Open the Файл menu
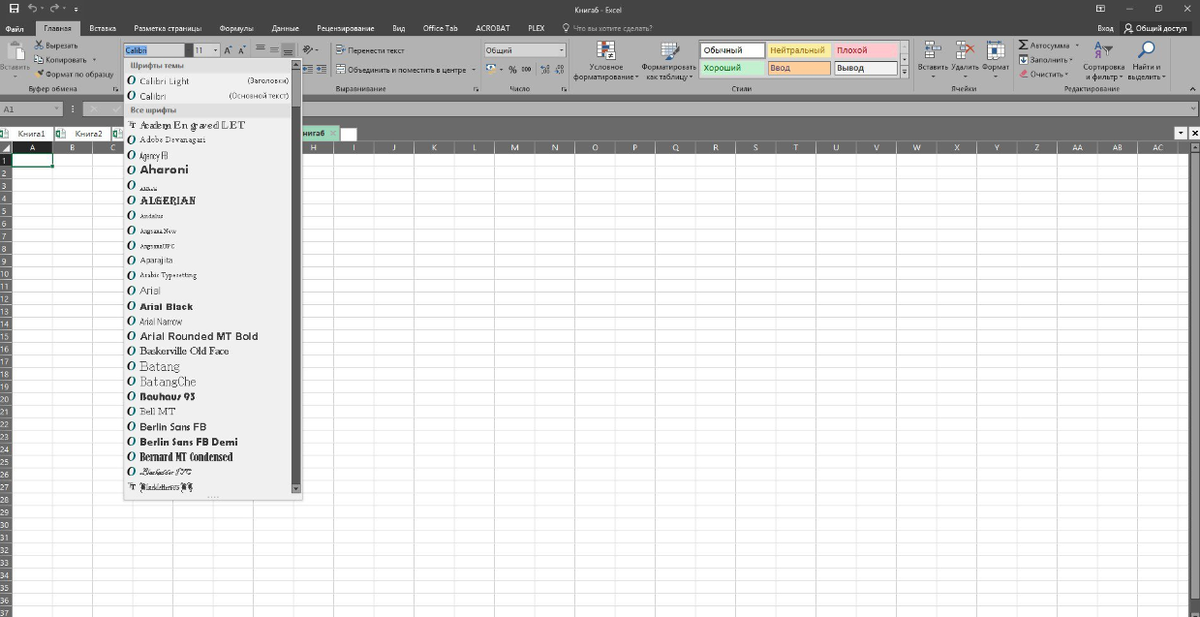Image resolution: width=1200 pixels, height=617 pixels. pyautogui.click(x=15, y=29)
